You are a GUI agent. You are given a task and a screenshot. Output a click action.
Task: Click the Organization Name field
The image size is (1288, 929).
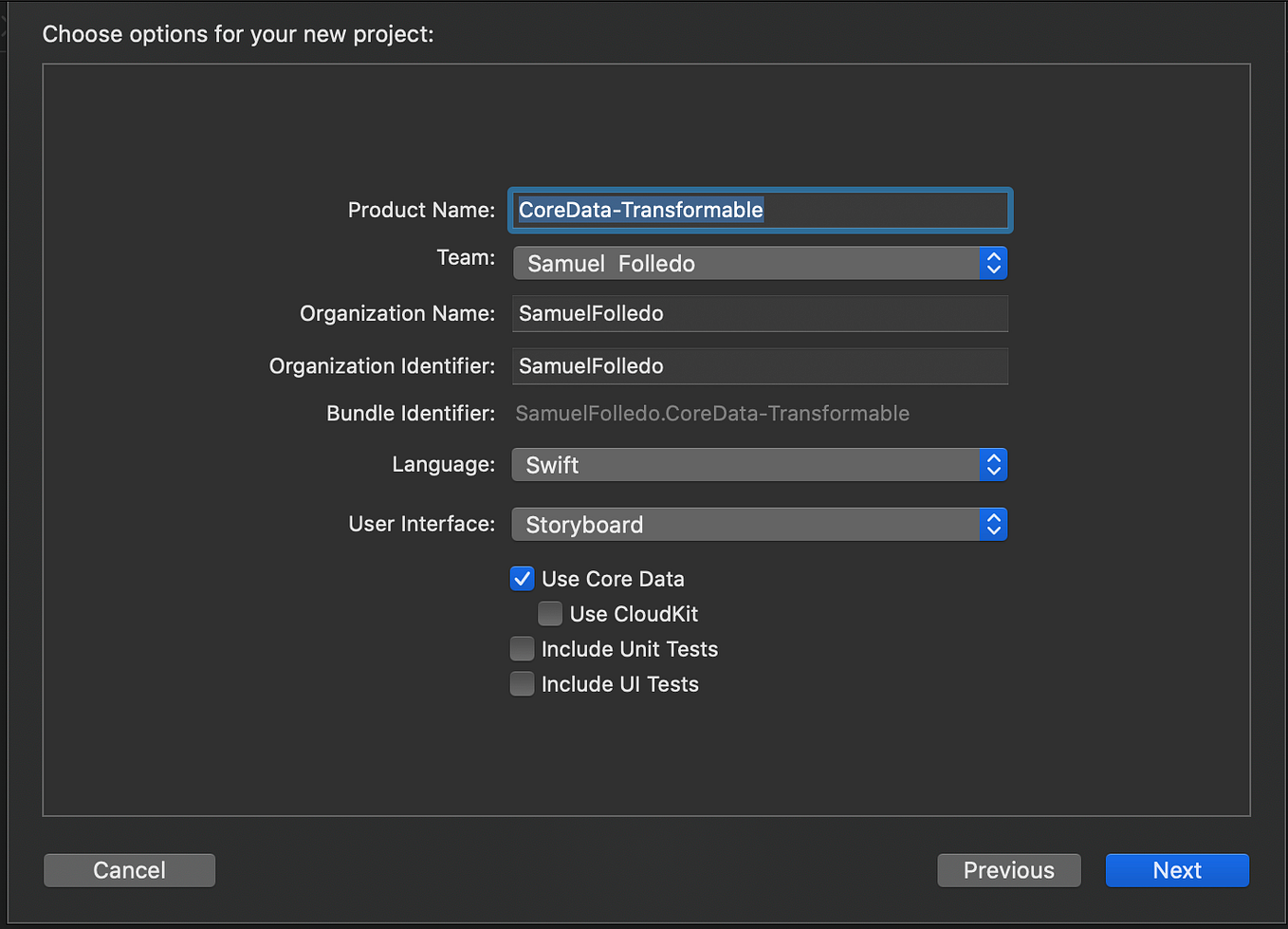(759, 313)
